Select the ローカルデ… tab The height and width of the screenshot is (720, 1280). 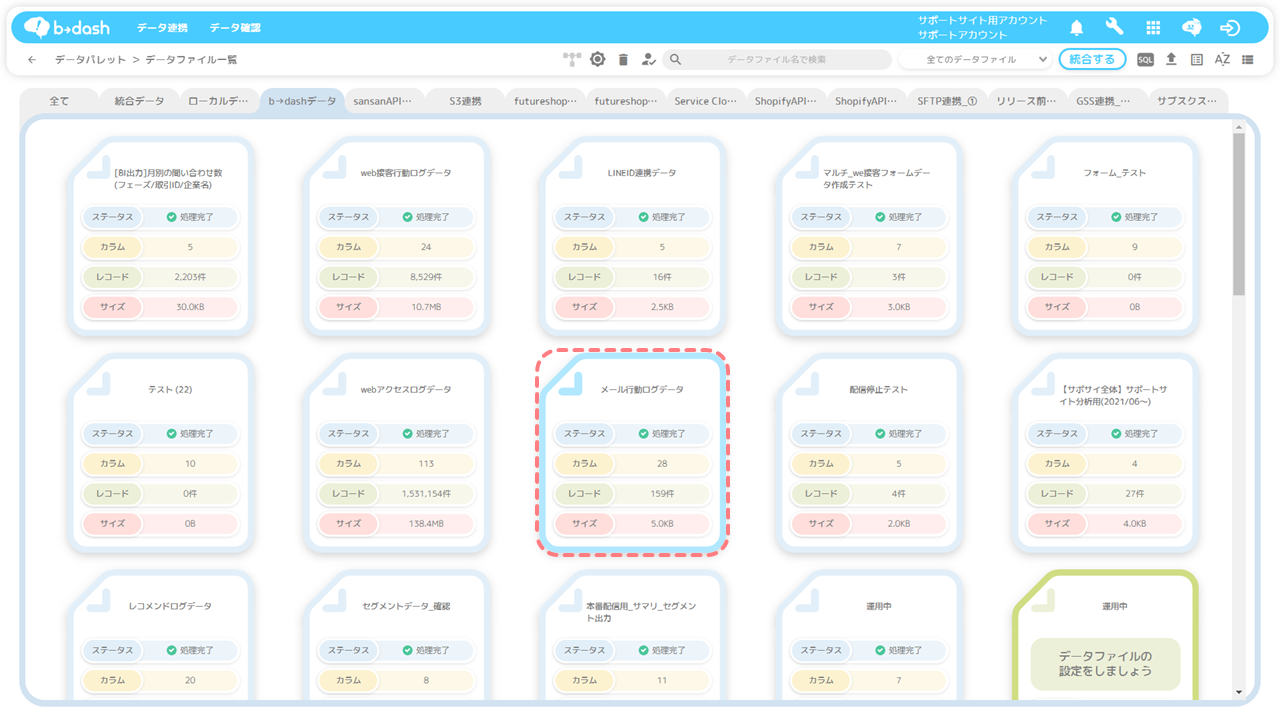click(219, 101)
